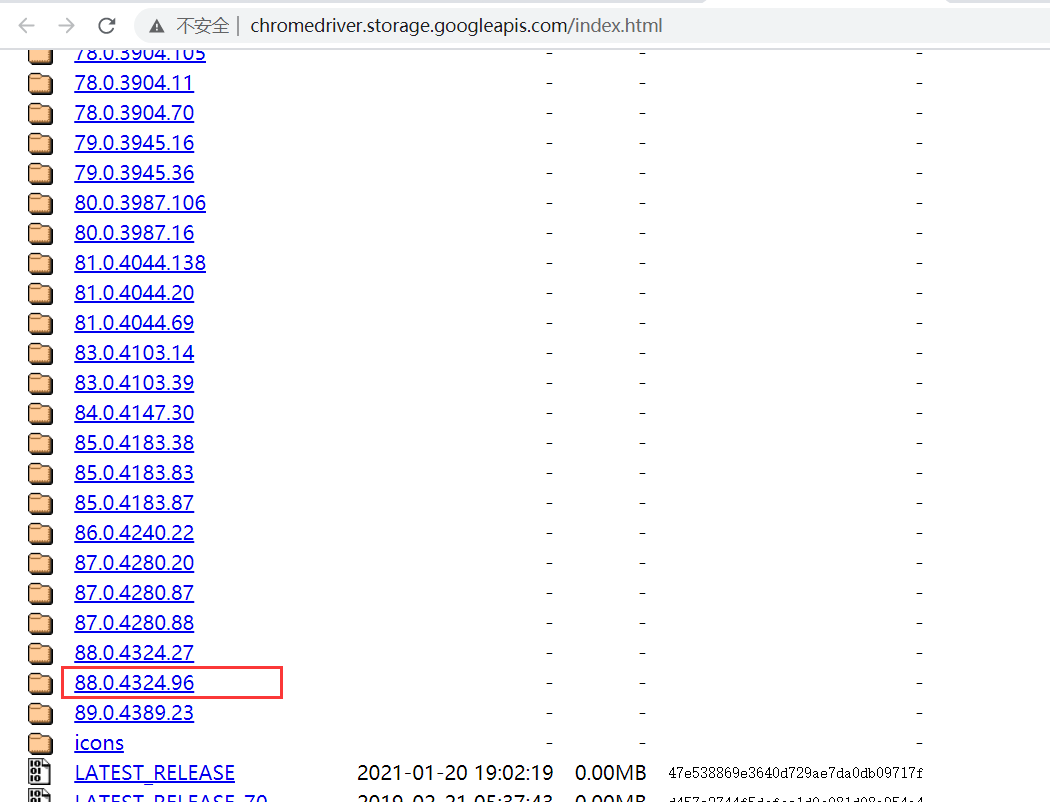The image size is (1050, 802).
Task: Open the 84.0.4147.30 folder link
Action: [134, 413]
